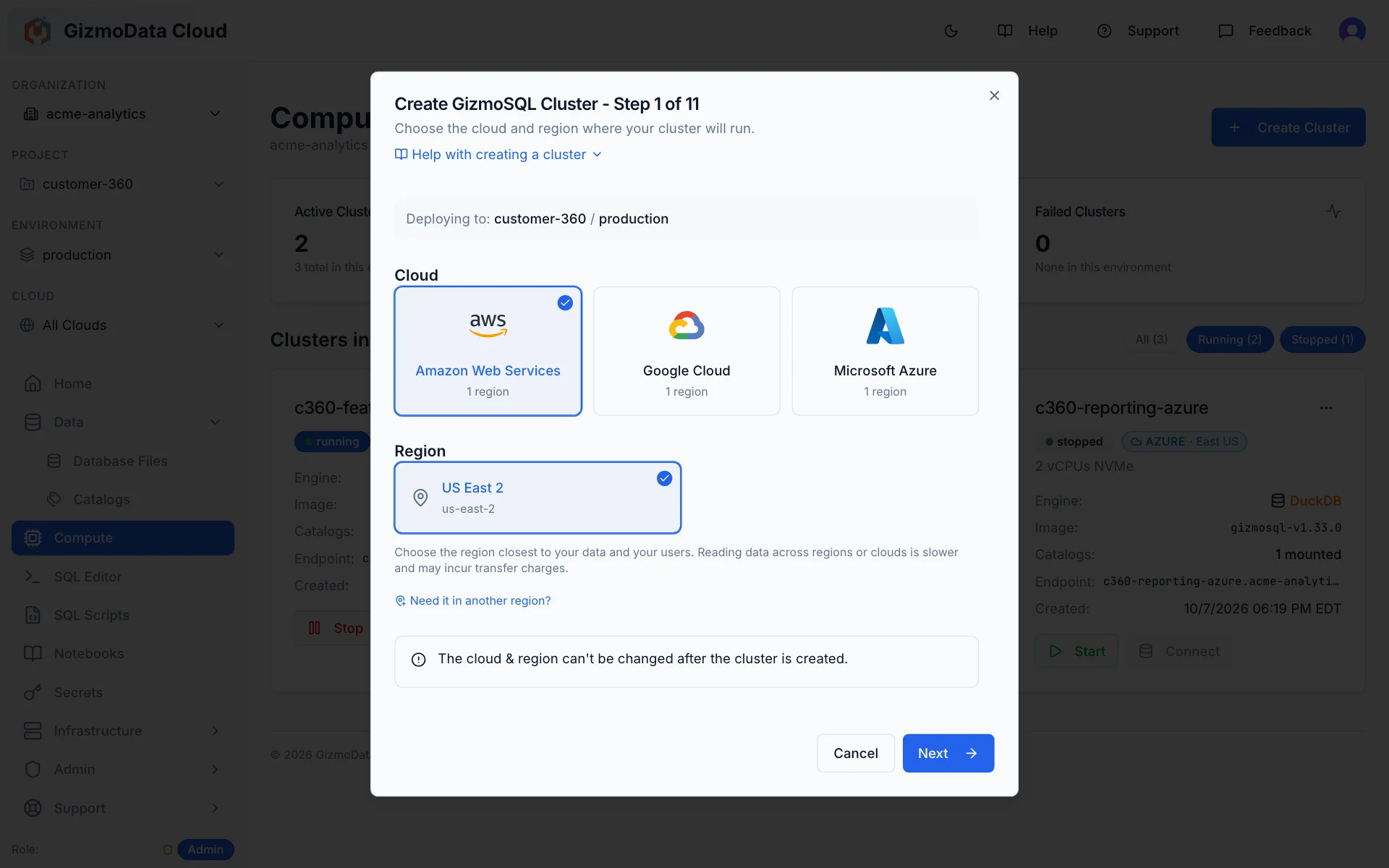Click the info icon in the warning notice

coord(418,660)
